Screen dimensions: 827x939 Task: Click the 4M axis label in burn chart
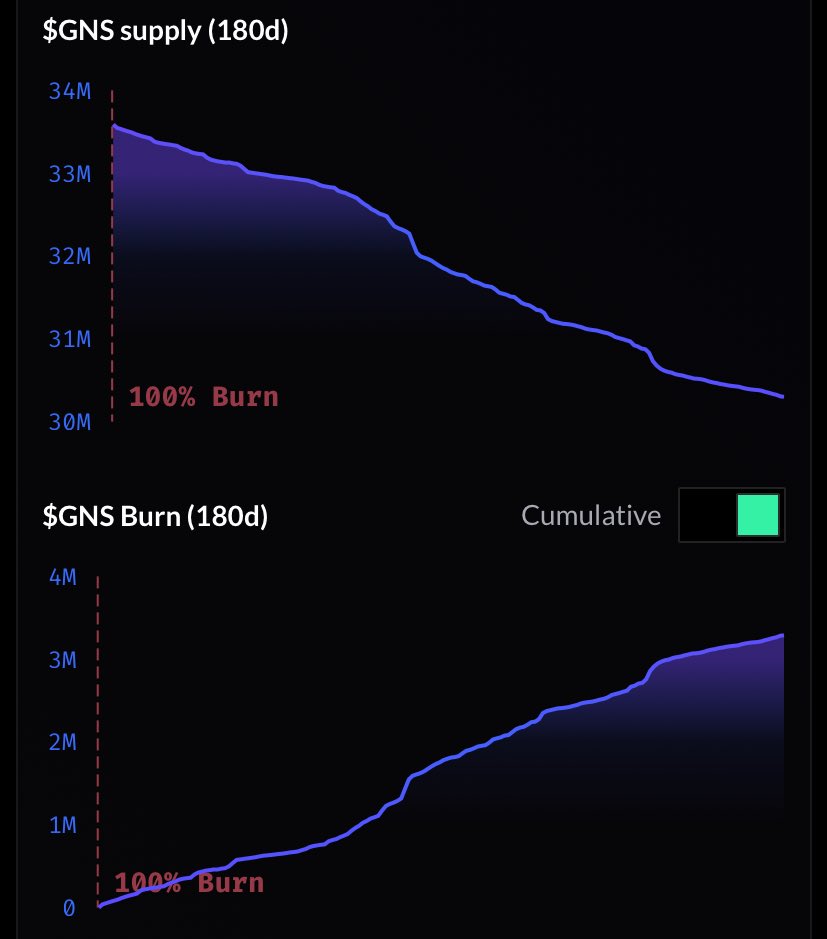63,577
